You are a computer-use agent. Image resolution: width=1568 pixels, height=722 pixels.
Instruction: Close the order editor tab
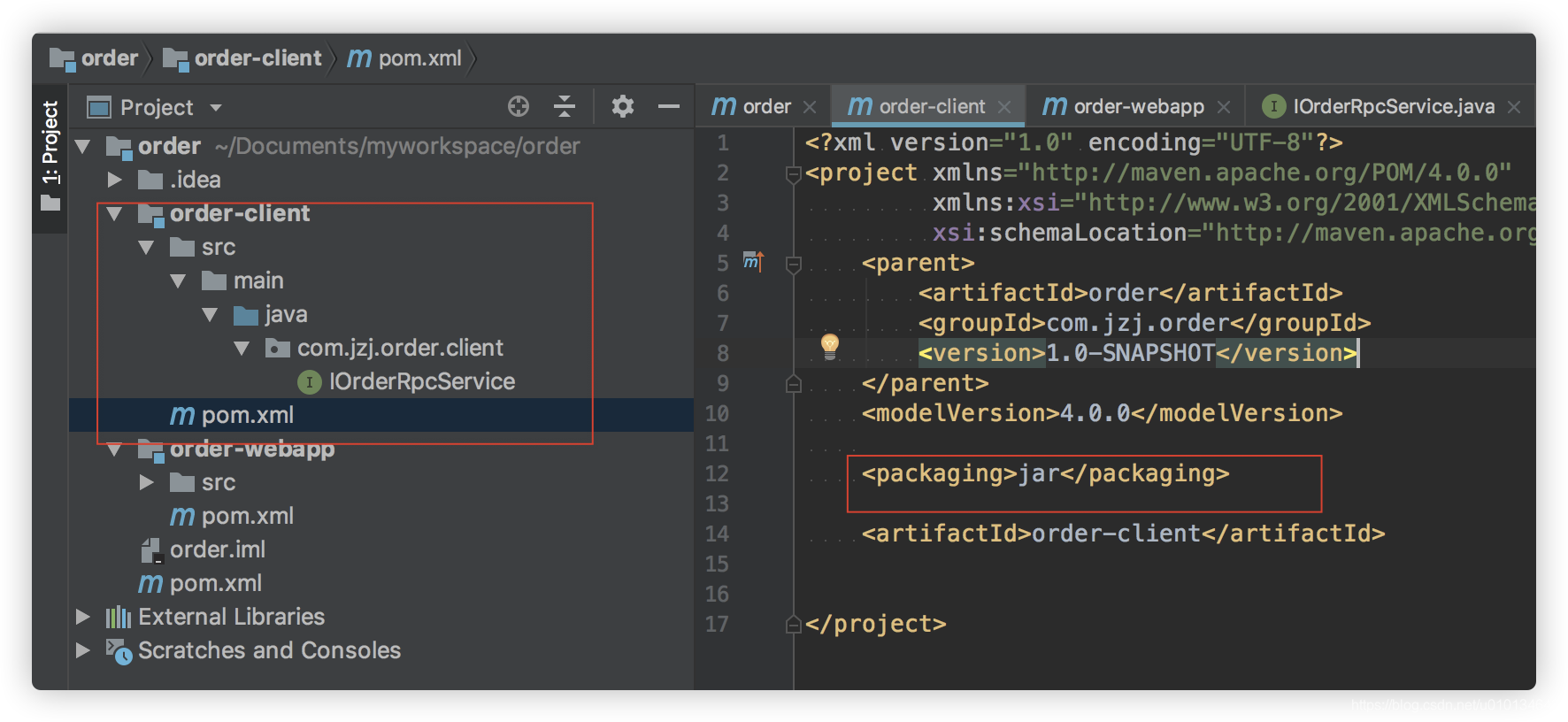click(x=810, y=107)
